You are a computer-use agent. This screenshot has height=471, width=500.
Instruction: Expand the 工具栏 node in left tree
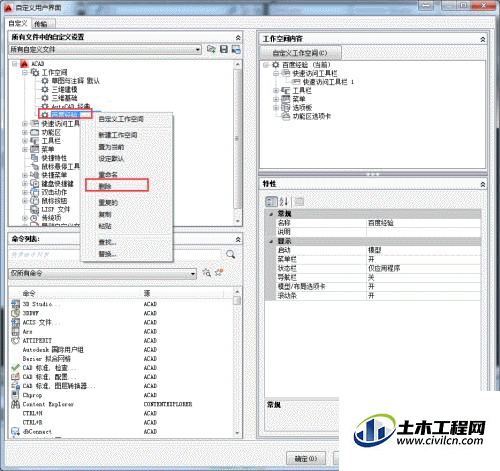coord(25,141)
